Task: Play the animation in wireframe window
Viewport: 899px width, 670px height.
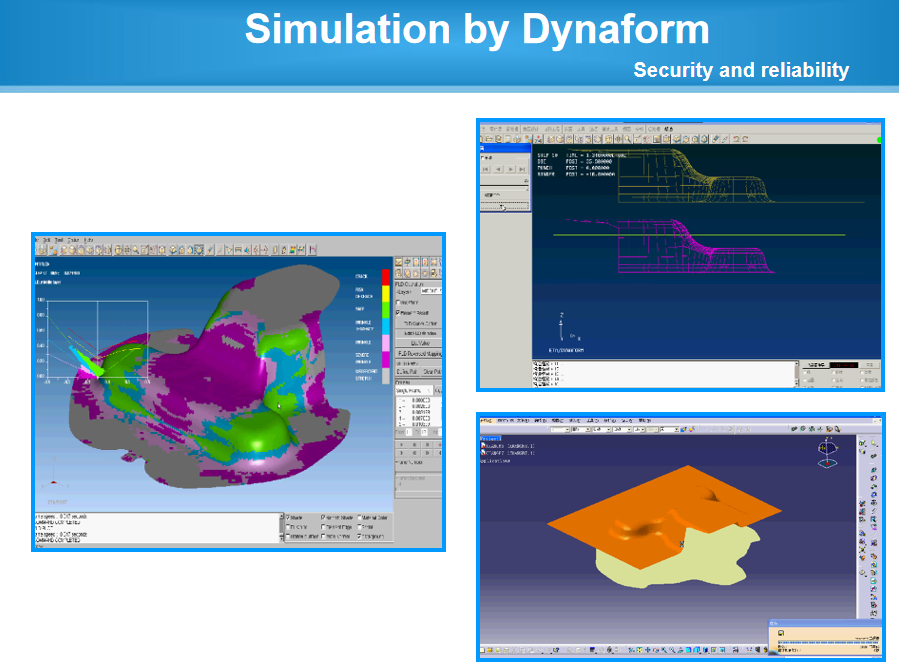Action: point(510,170)
